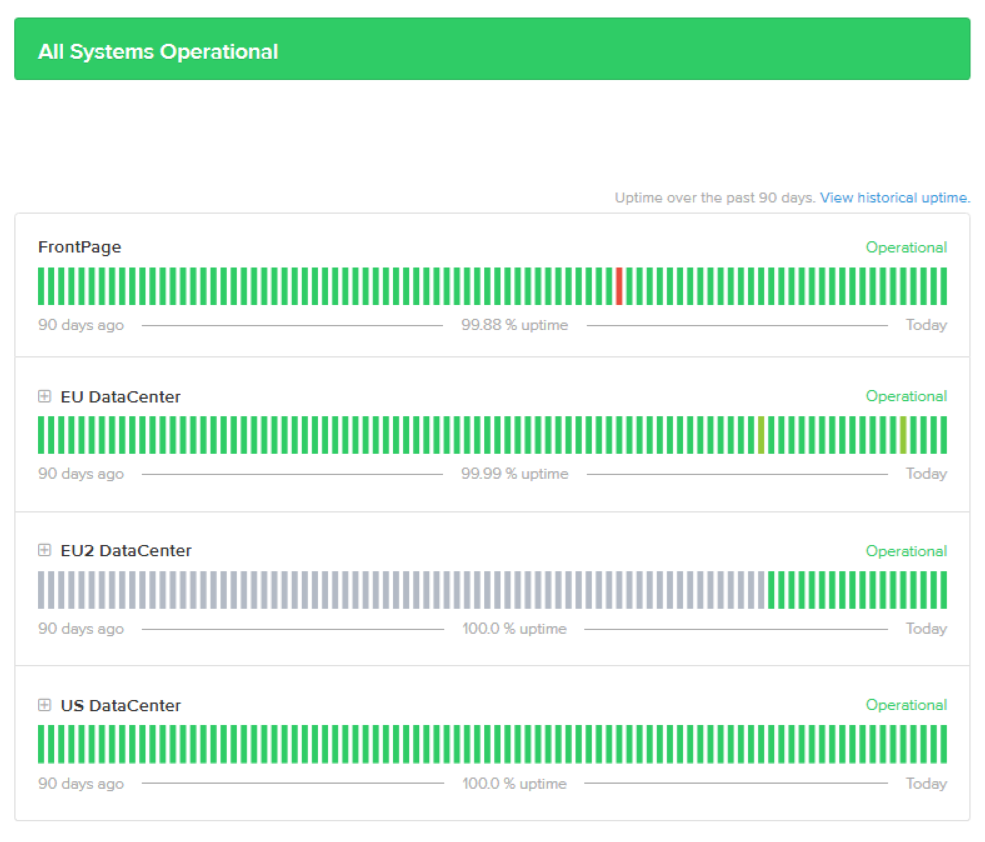The width and height of the screenshot is (985, 842).
Task: Select the right olive bar in EU DataCenter timeline
Action: [x=903, y=435]
